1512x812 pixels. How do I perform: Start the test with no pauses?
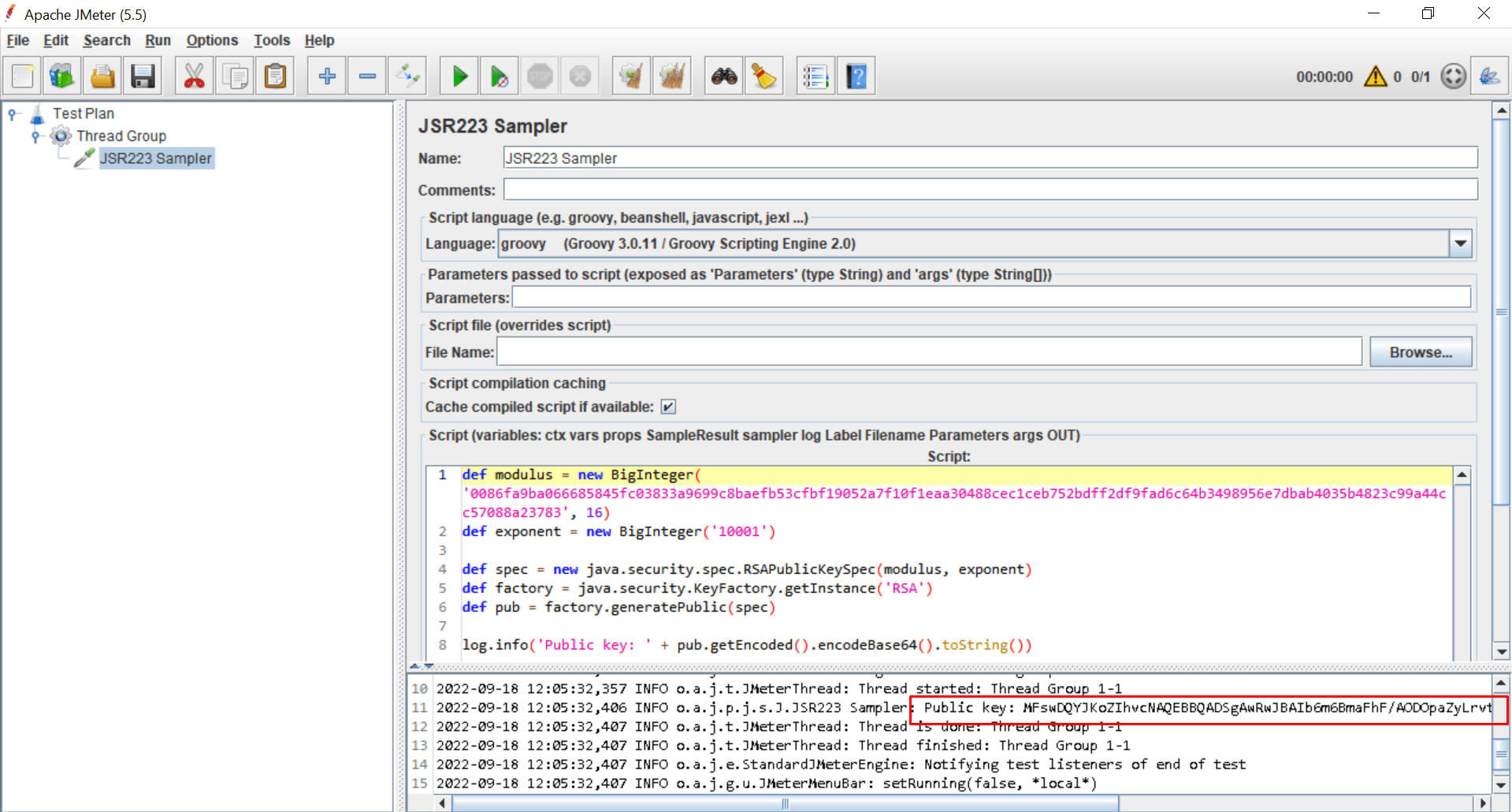click(500, 76)
